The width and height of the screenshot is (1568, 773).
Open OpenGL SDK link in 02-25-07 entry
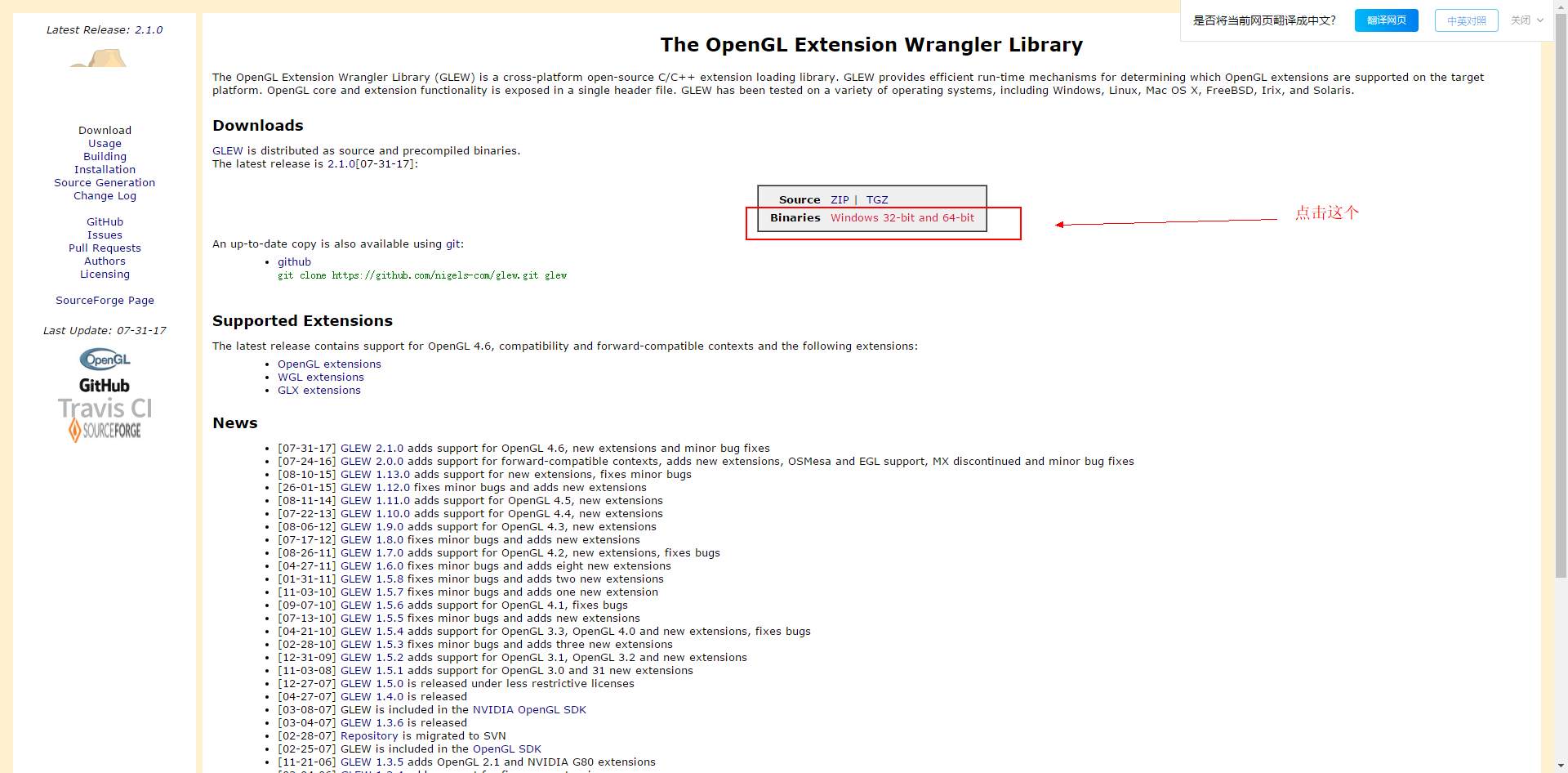coord(506,749)
